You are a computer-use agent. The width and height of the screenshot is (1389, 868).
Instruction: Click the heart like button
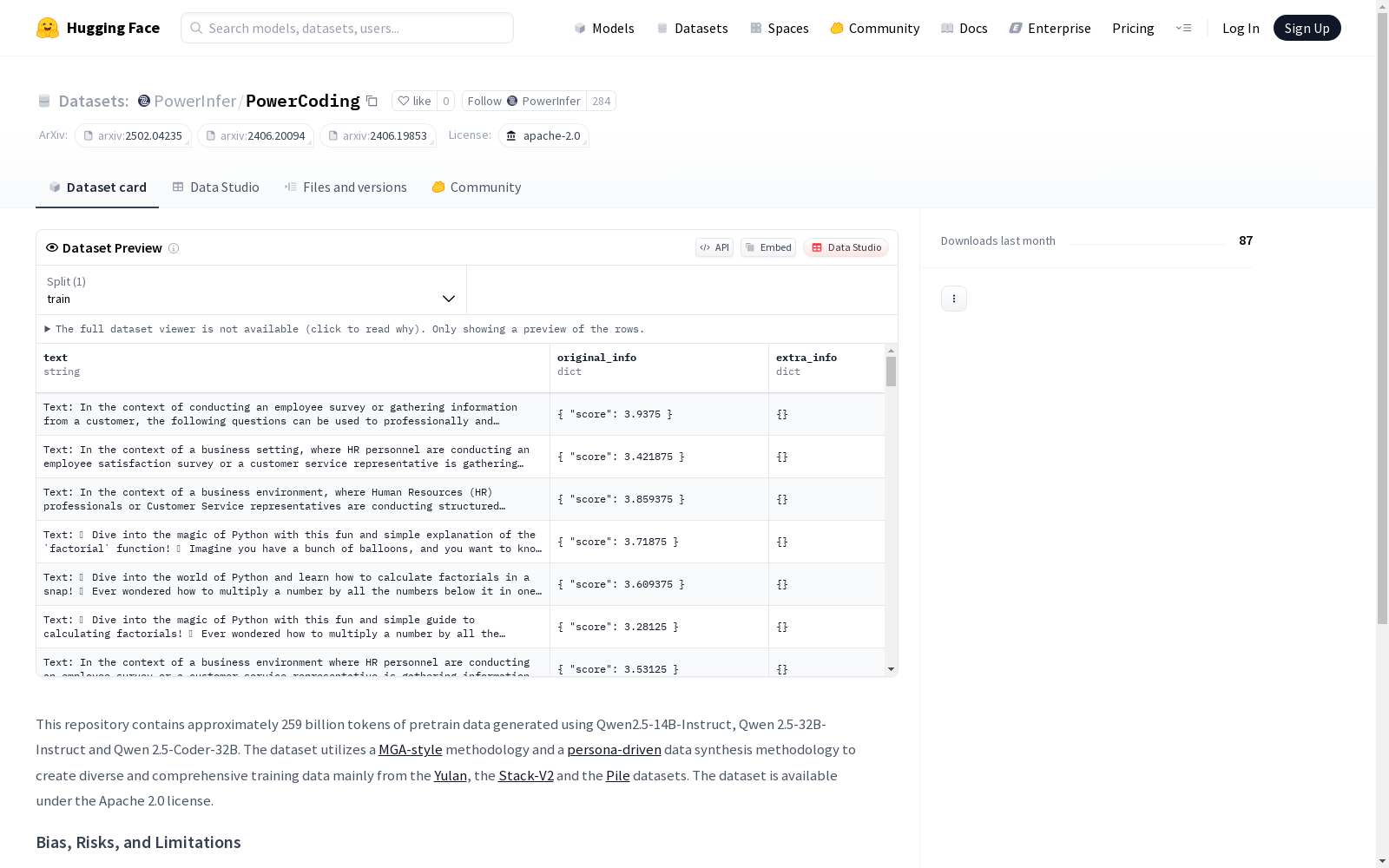(x=414, y=101)
